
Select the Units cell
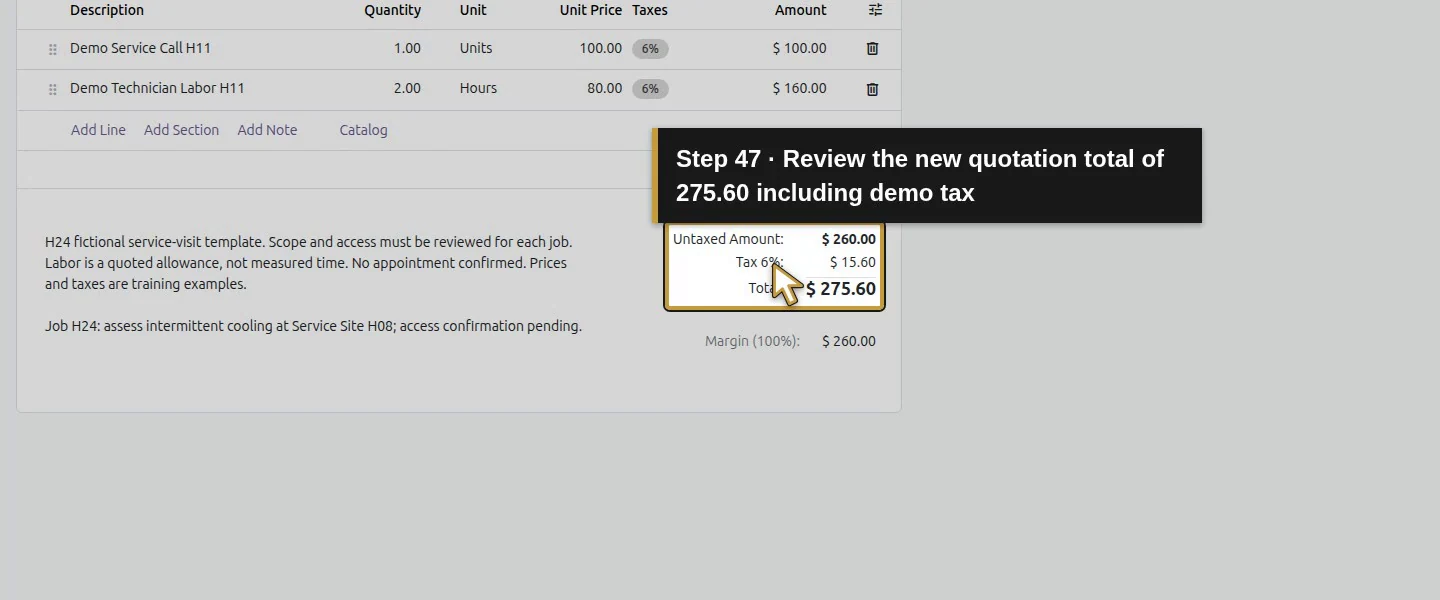[x=476, y=48]
